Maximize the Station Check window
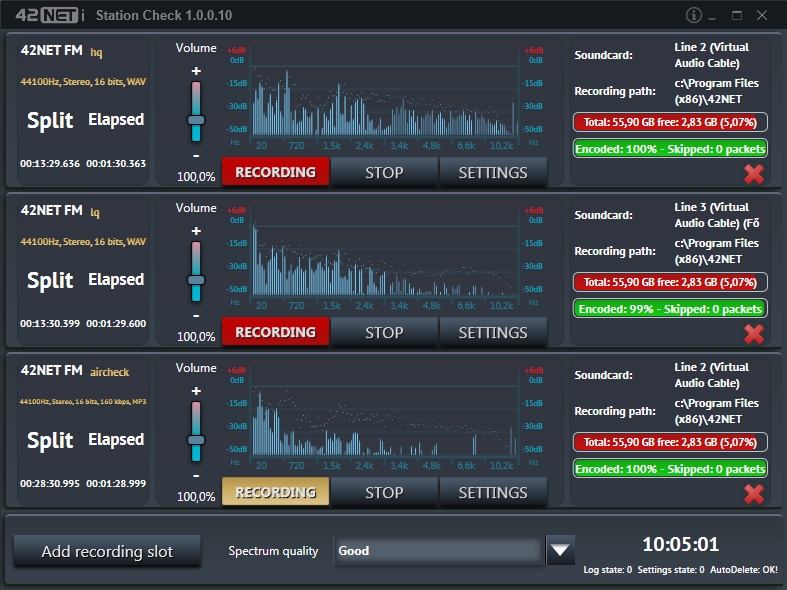787x590 pixels. (x=737, y=16)
